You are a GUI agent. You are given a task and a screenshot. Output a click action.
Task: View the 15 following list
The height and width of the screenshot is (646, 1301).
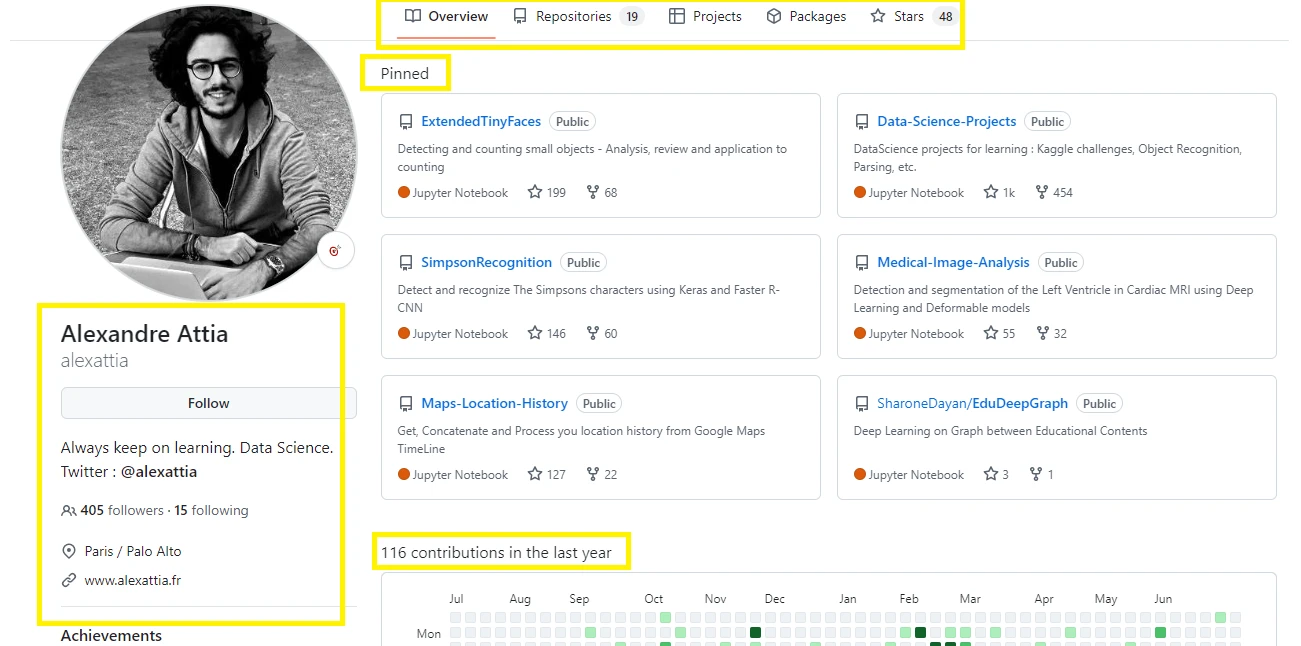pyautogui.click(x=211, y=510)
